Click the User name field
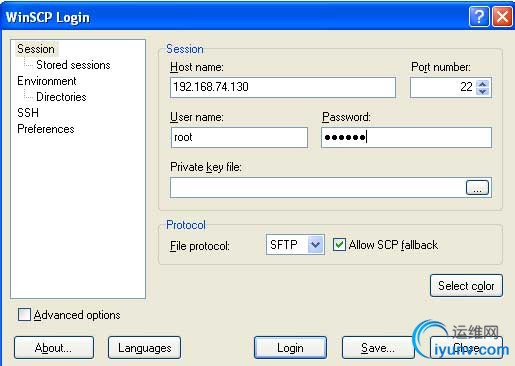Screen dimensions: 515x366 (x=239, y=137)
